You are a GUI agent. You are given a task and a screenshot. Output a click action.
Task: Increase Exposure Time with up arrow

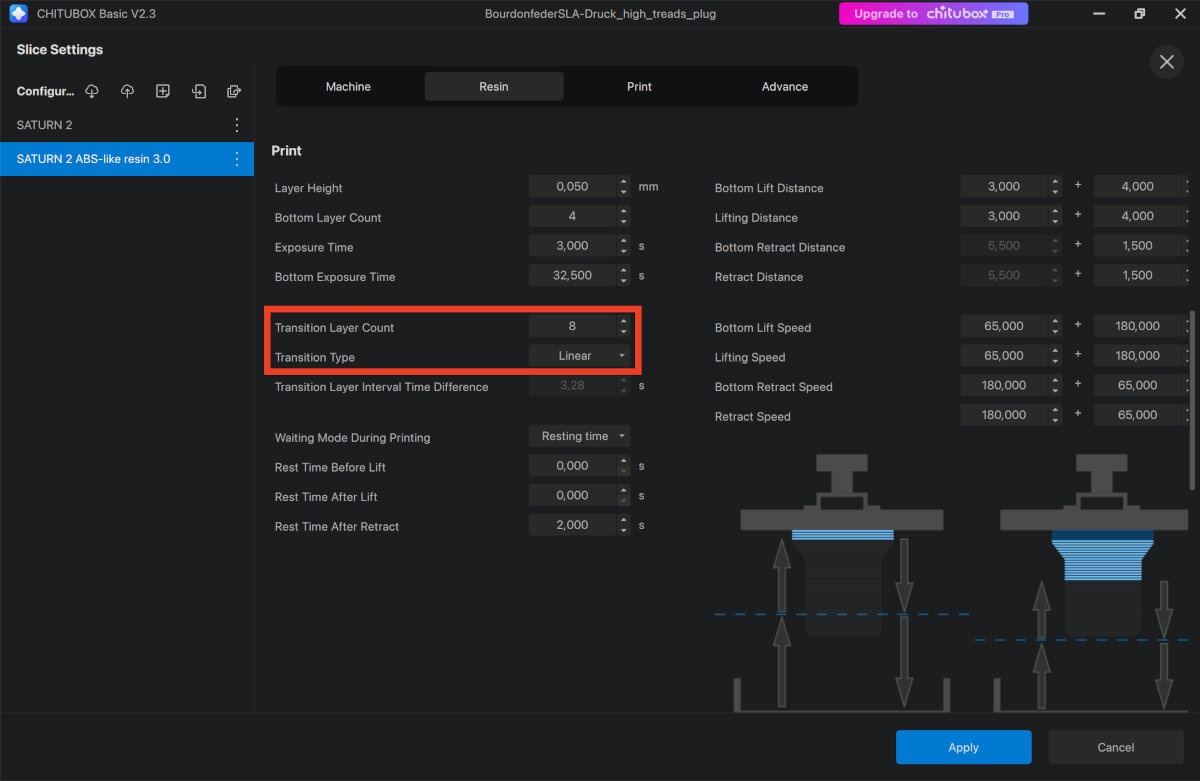point(624,240)
